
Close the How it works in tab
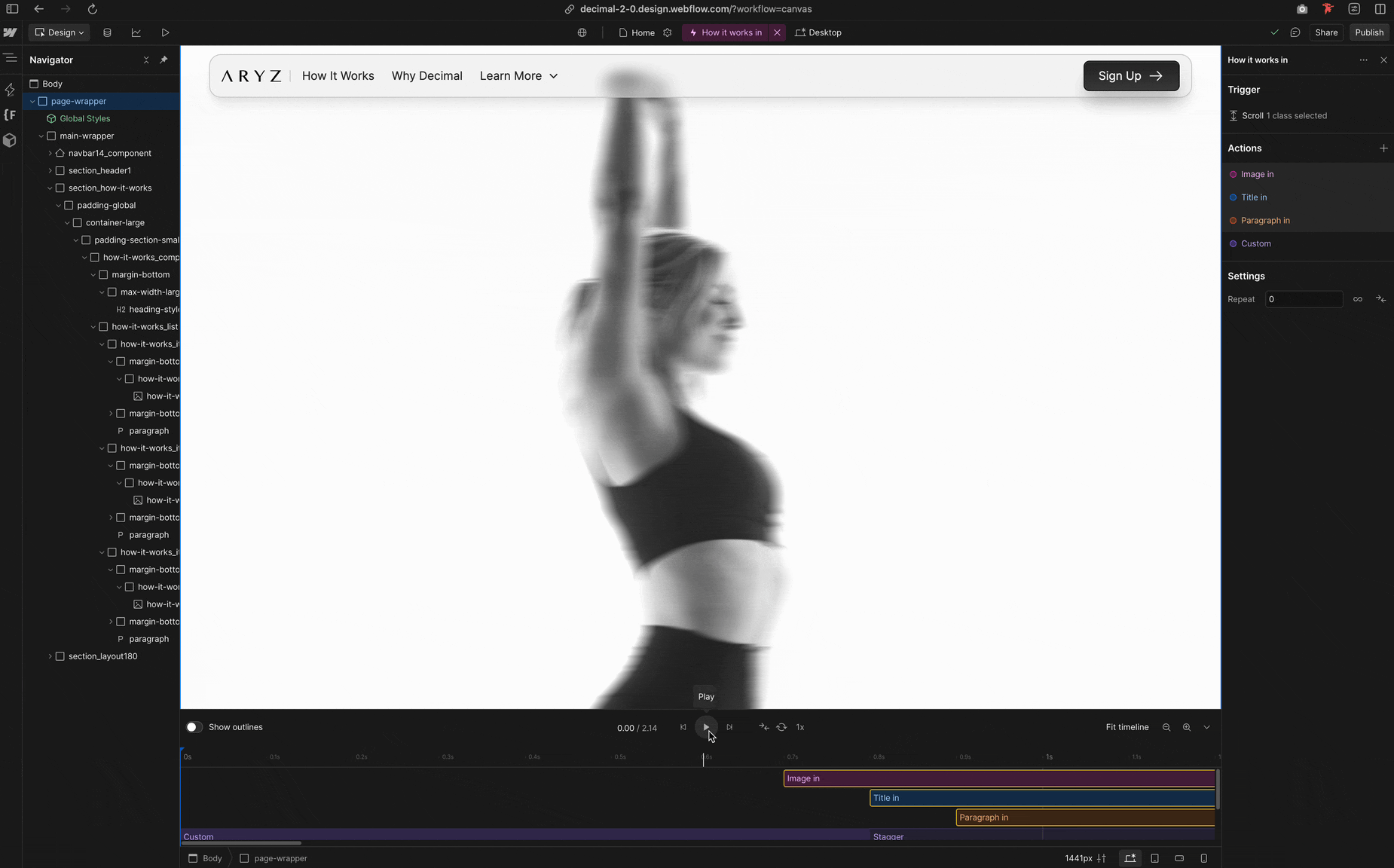point(777,32)
